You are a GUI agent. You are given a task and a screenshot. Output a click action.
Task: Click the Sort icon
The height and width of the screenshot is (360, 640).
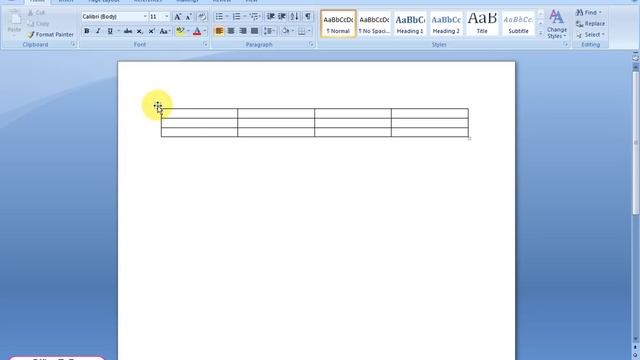point(294,17)
